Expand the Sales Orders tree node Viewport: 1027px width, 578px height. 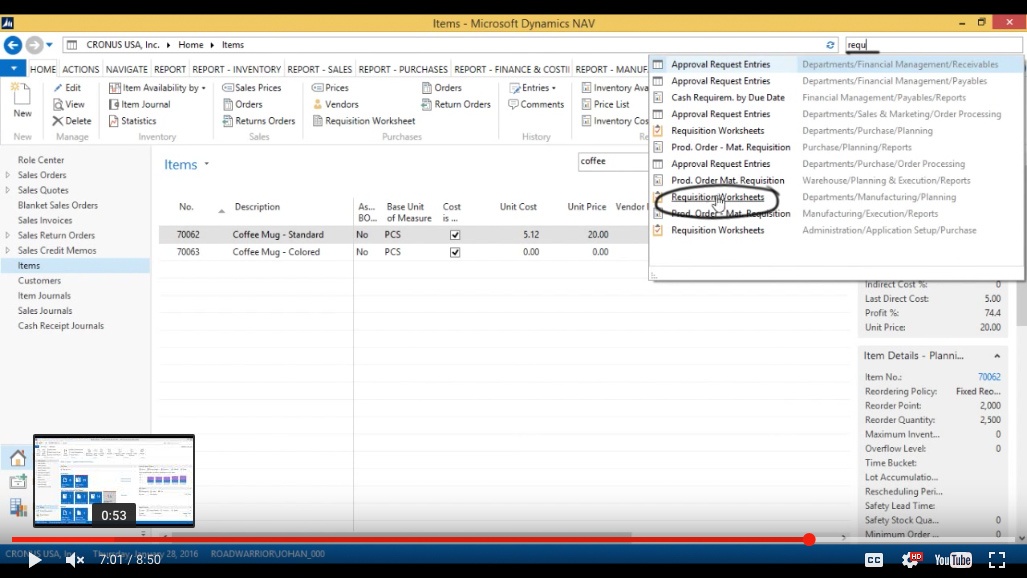[x=8, y=175]
